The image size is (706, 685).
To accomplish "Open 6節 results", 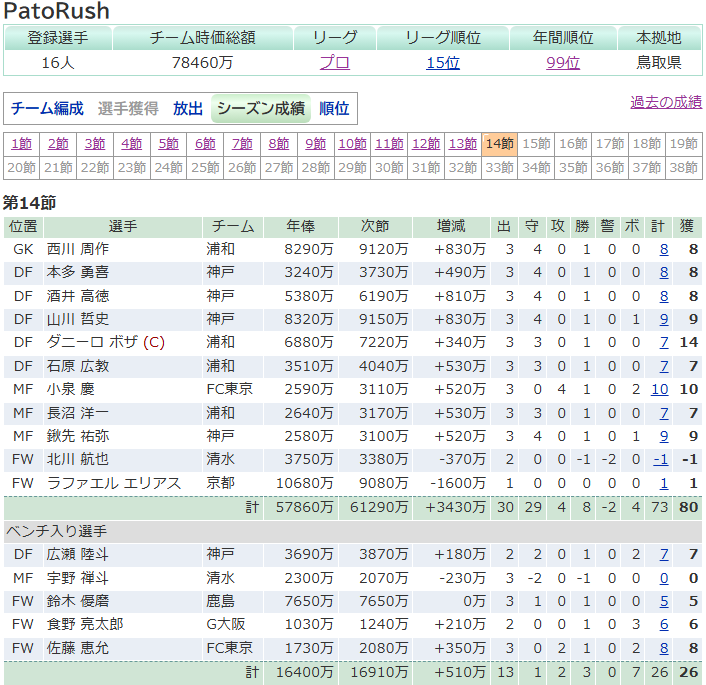I will (x=205, y=144).
